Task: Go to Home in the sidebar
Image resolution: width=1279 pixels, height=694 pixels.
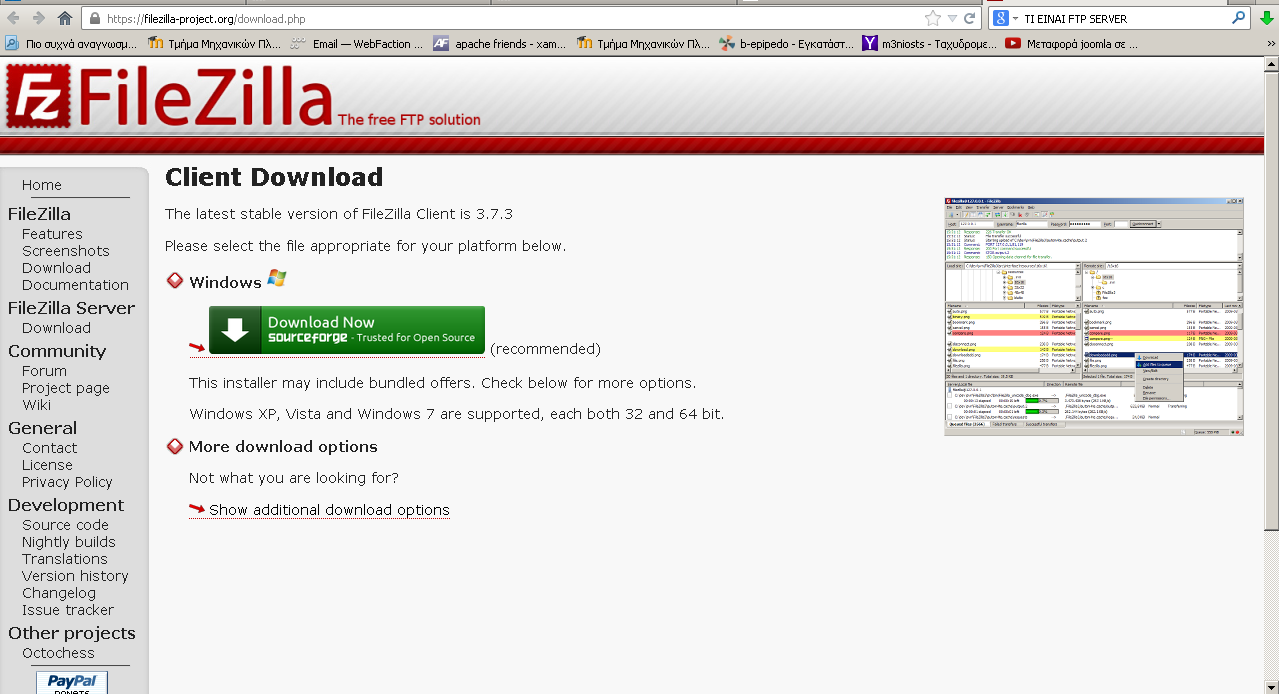Action: 42,185
